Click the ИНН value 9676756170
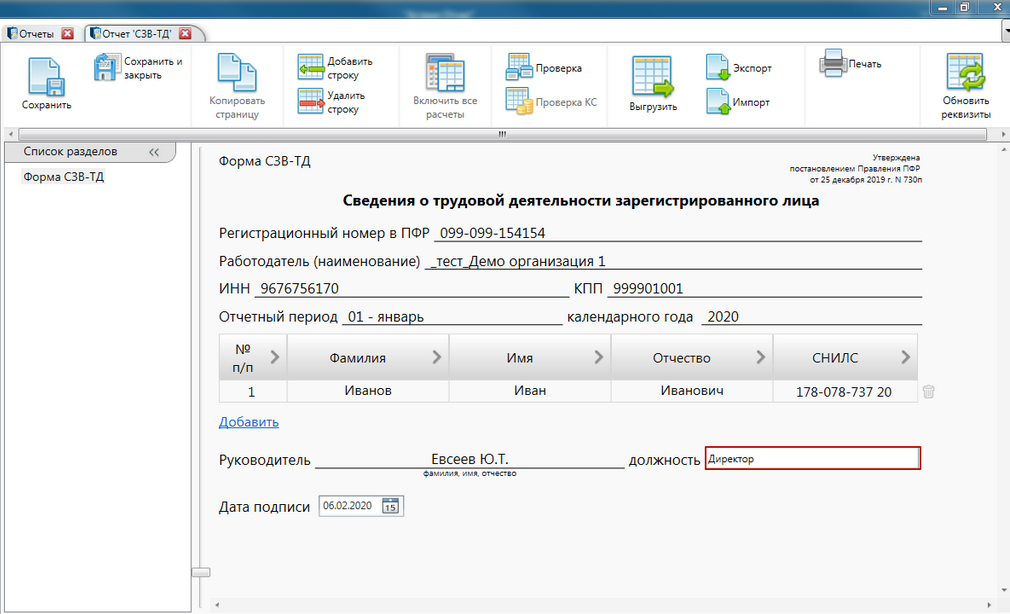The image size is (1010, 614). 412,288
